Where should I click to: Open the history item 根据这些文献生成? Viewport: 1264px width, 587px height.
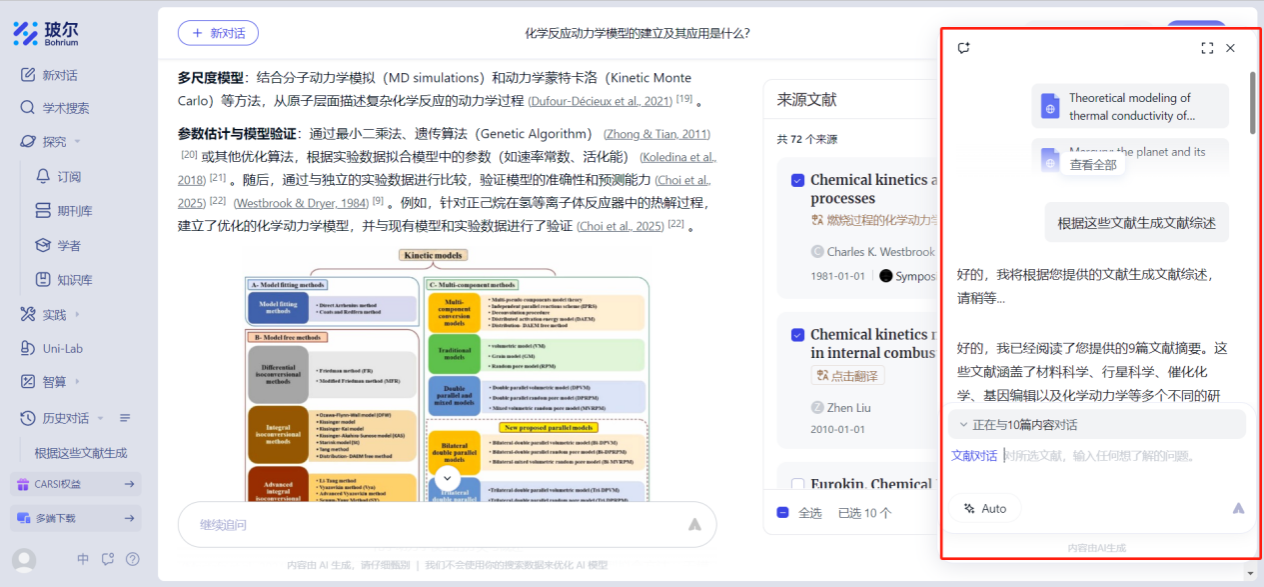click(x=81, y=452)
